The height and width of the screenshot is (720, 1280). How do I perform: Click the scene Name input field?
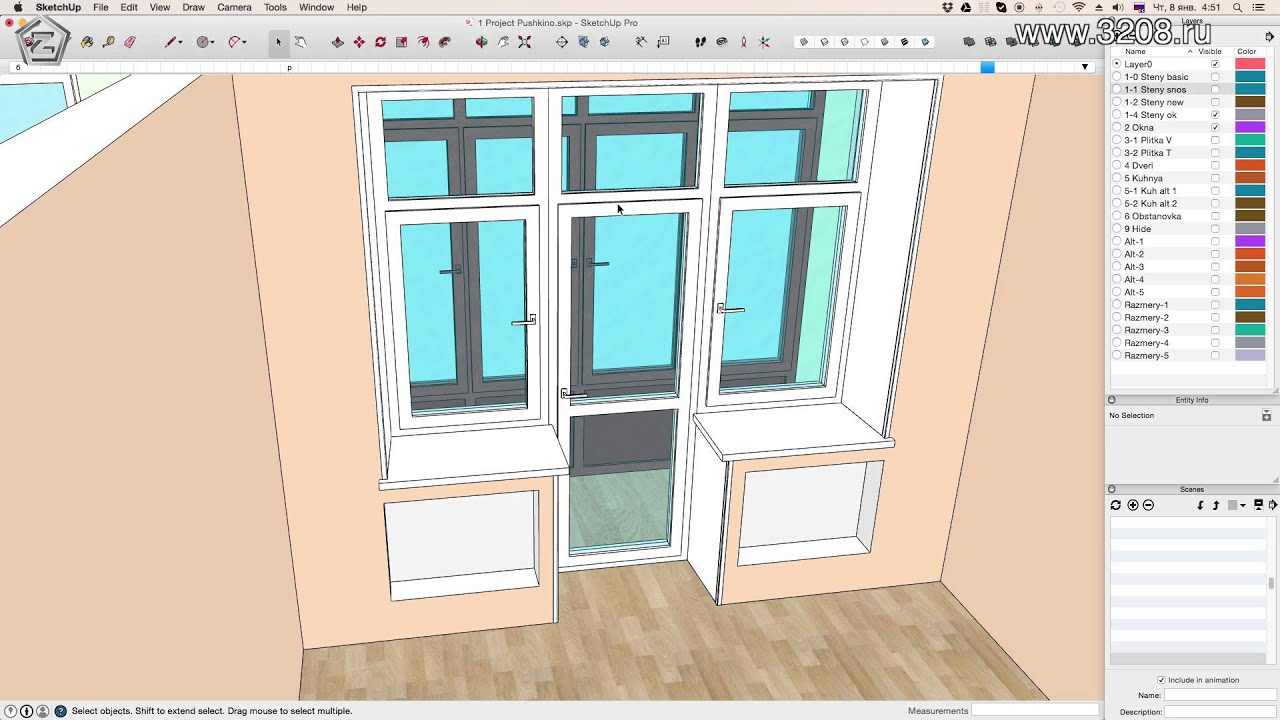[1219, 695]
